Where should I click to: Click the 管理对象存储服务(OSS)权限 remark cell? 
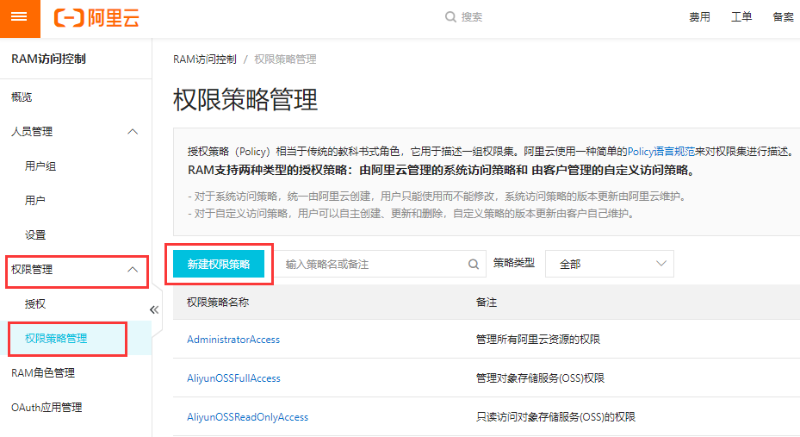click(540, 378)
